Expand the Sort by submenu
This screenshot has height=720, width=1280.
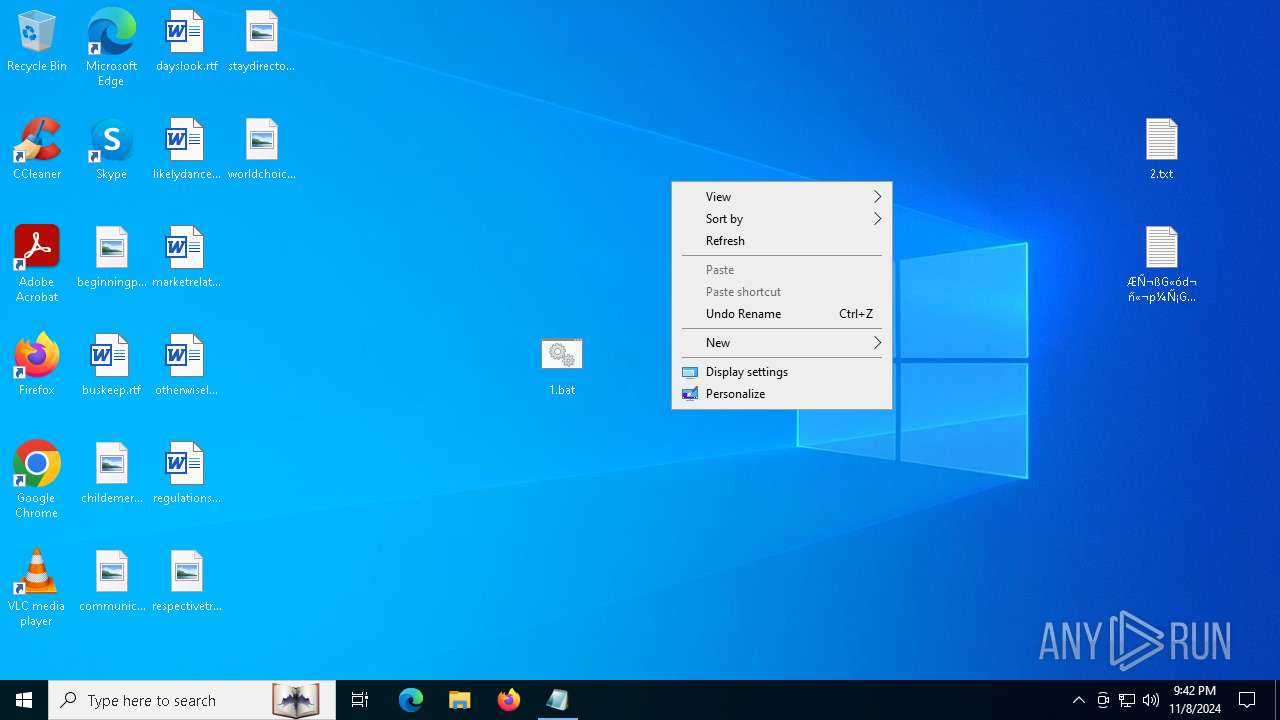pyautogui.click(x=782, y=219)
